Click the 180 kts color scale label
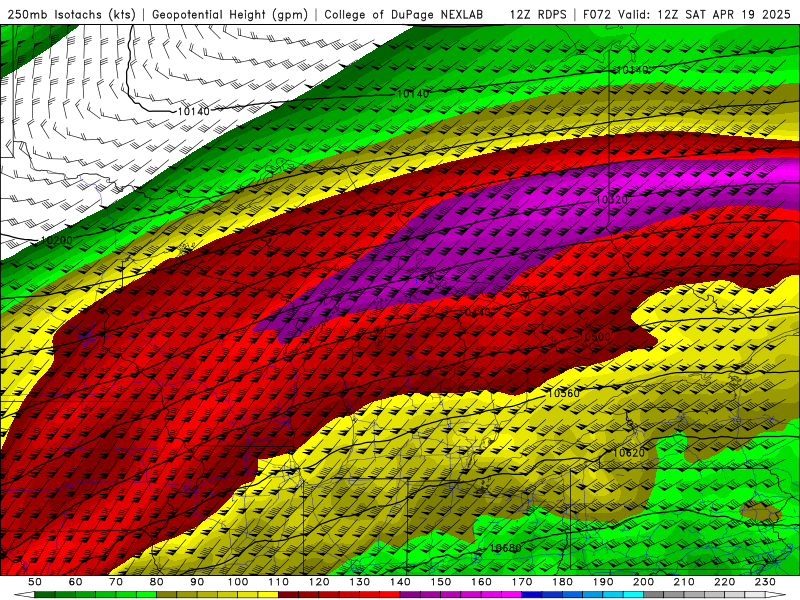 (563, 582)
